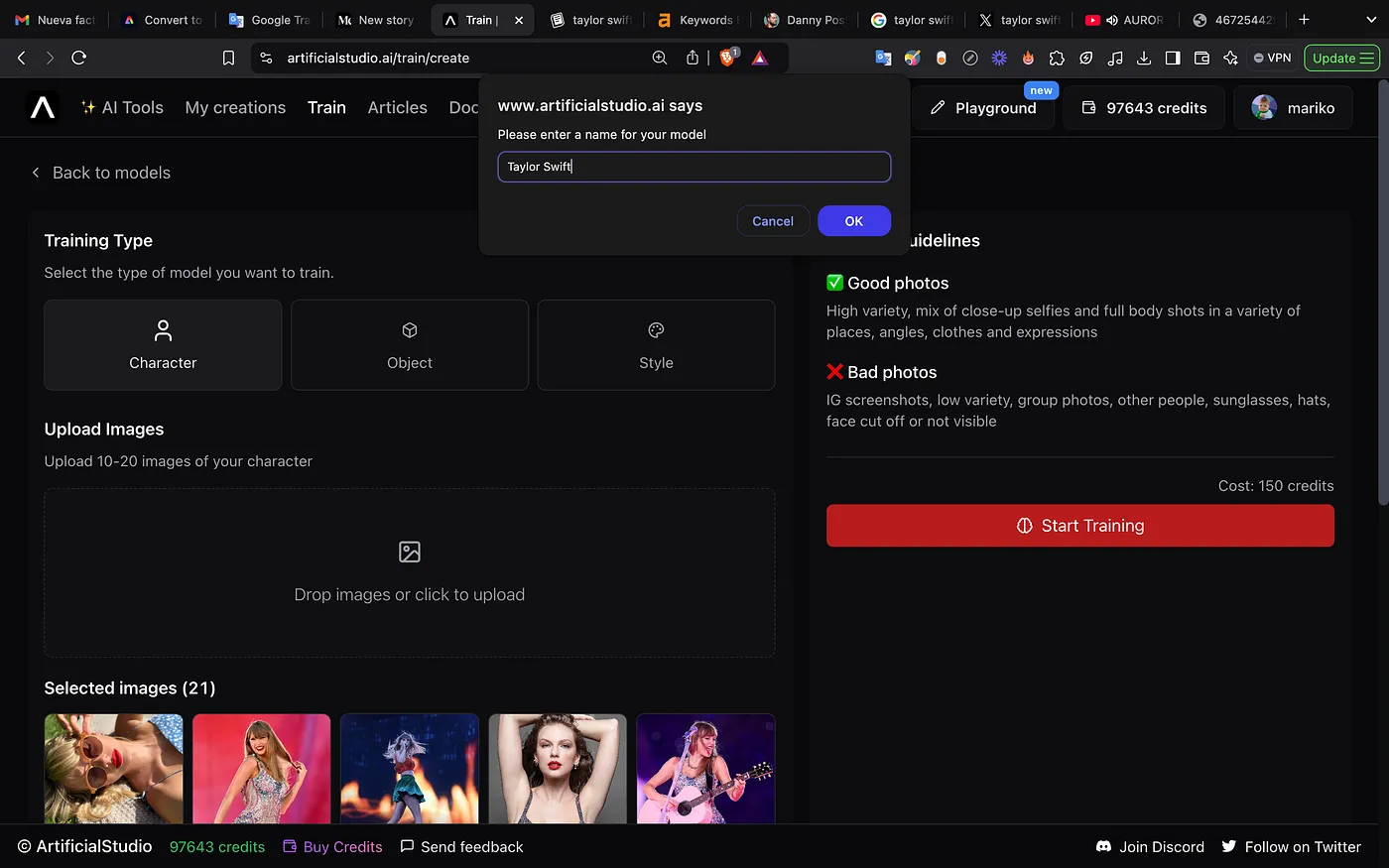Click the drop images upload area

click(410, 572)
